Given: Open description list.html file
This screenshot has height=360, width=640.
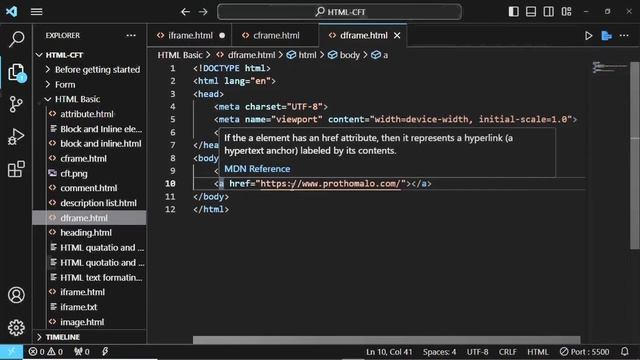Looking at the screenshot, I should 98,203.
